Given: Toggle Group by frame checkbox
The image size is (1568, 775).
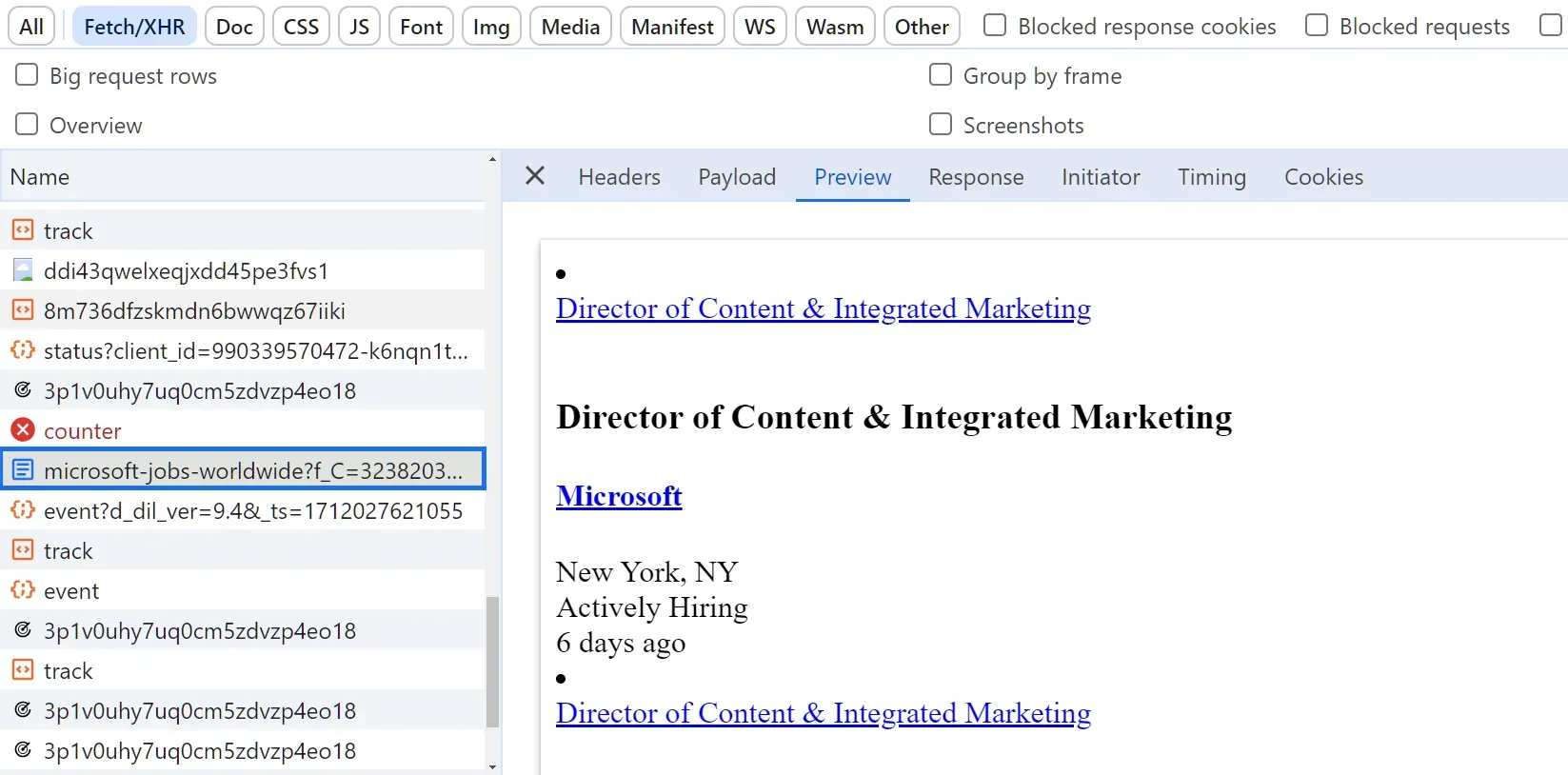Looking at the screenshot, I should pyautogui.click(x=940, y=75).
